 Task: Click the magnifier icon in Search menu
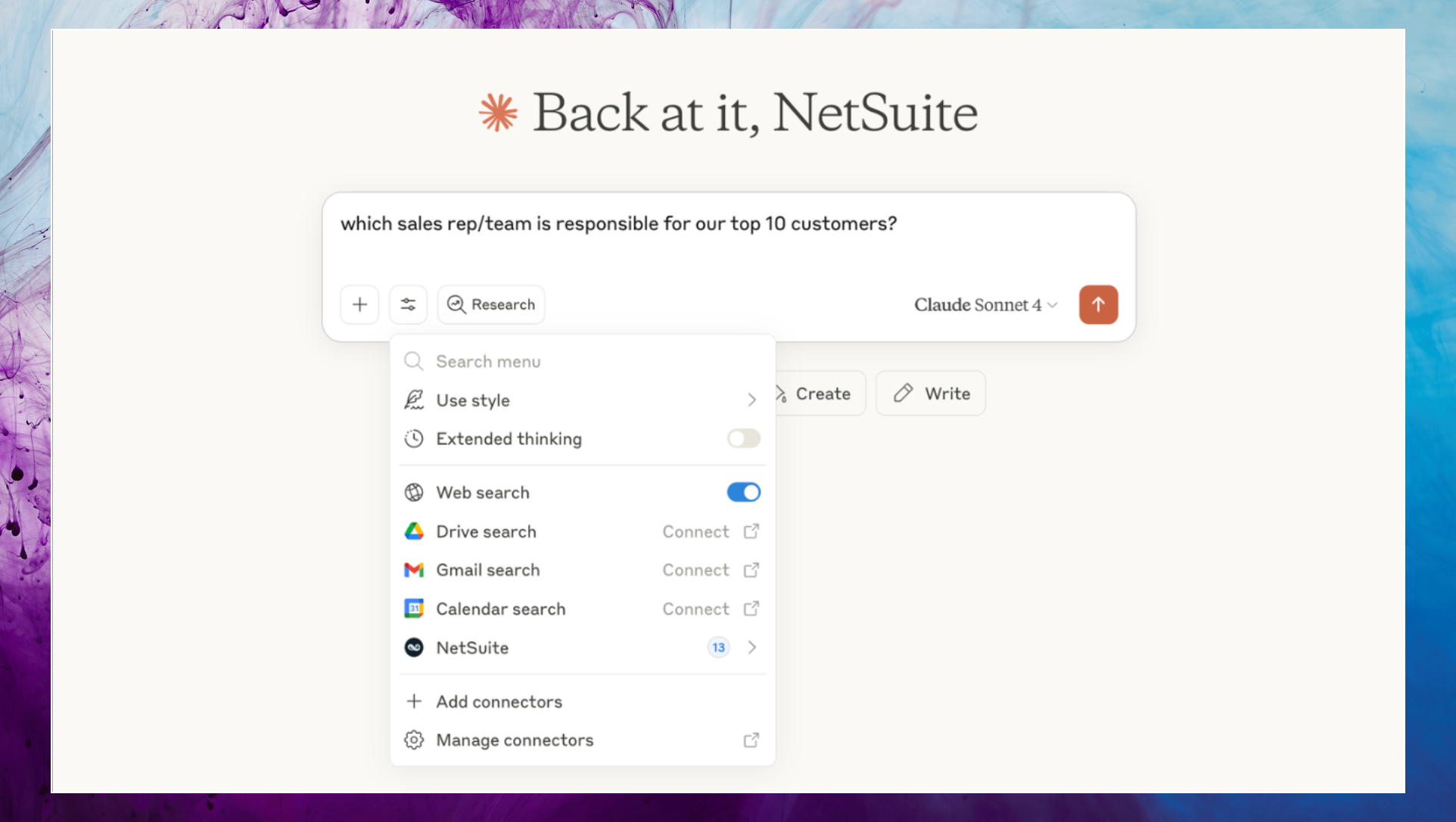point(413,361)
